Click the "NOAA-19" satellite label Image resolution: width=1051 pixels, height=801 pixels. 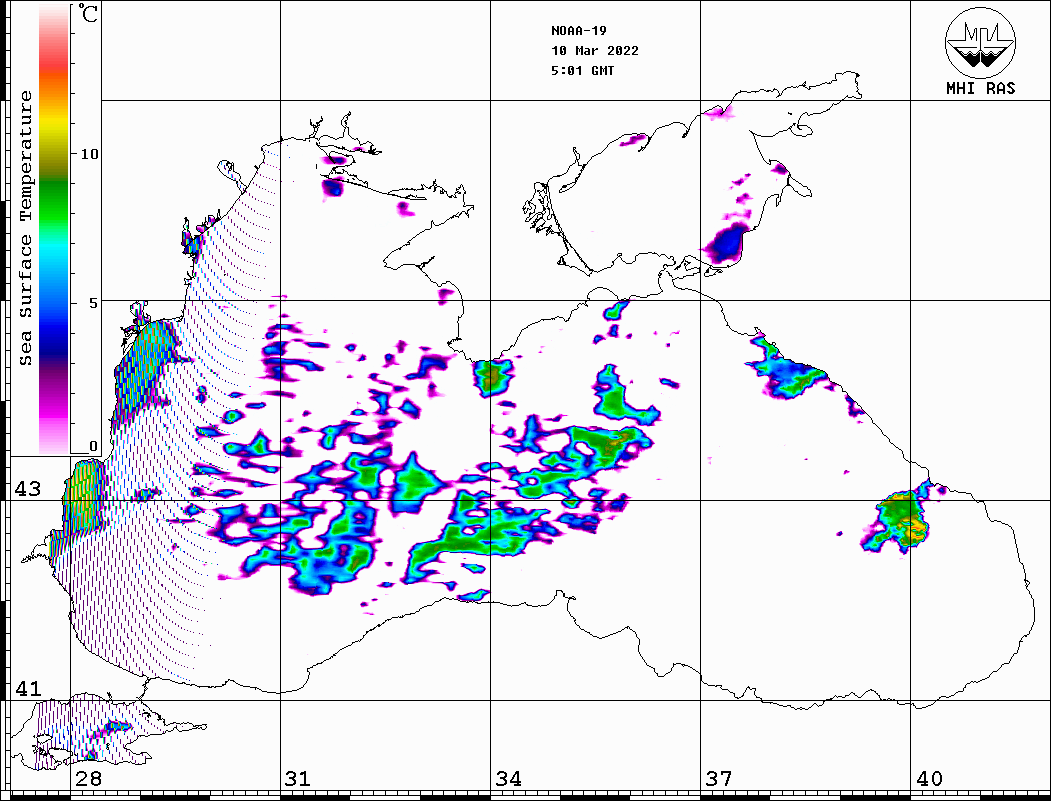(578, 31)
